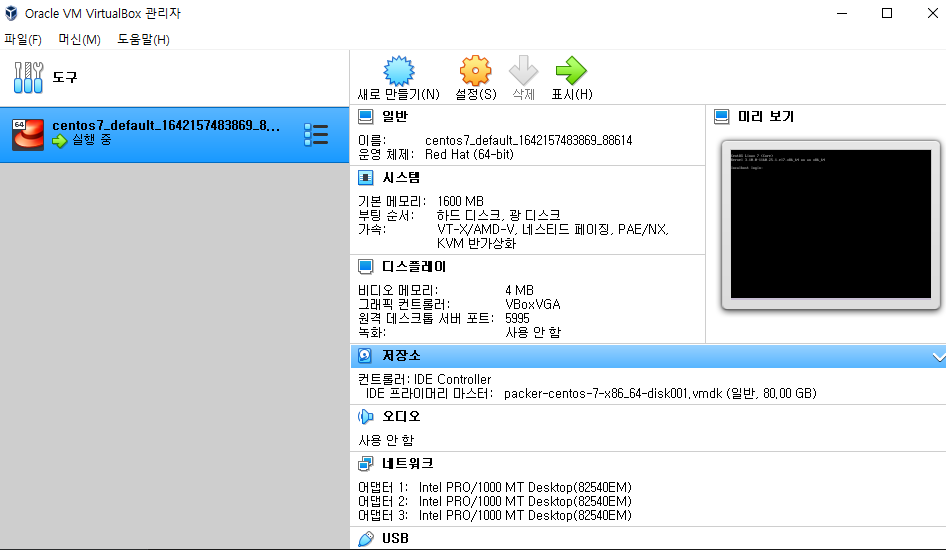Click the 시스템 section heading
This screenshot has width=946, height=550.
coord(401,177)
